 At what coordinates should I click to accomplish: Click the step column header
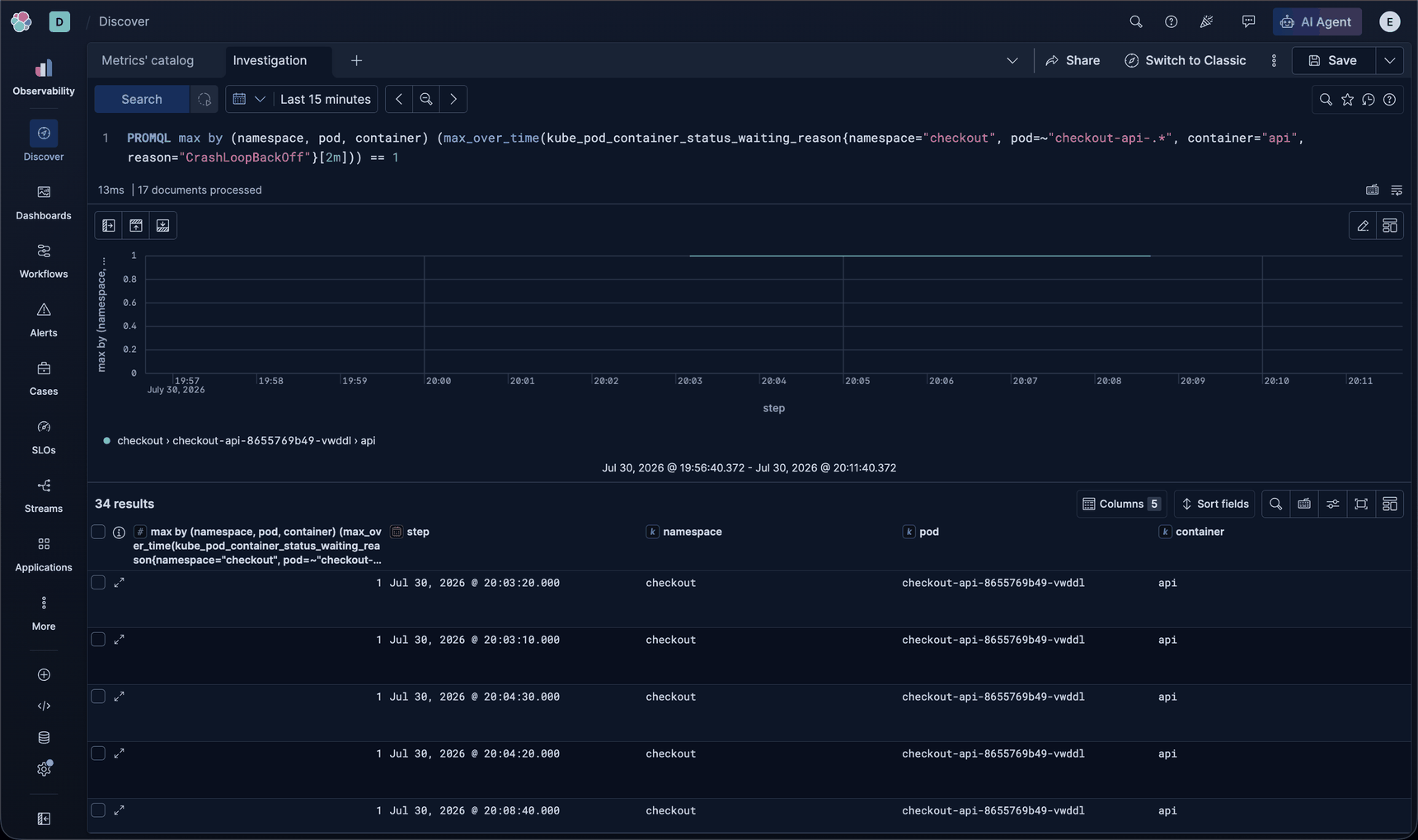pyautogui.click(x=418, y=532)
